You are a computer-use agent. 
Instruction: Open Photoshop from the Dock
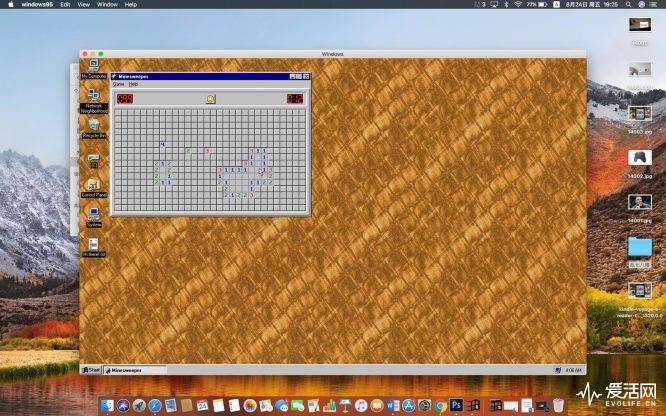point(456,405)
